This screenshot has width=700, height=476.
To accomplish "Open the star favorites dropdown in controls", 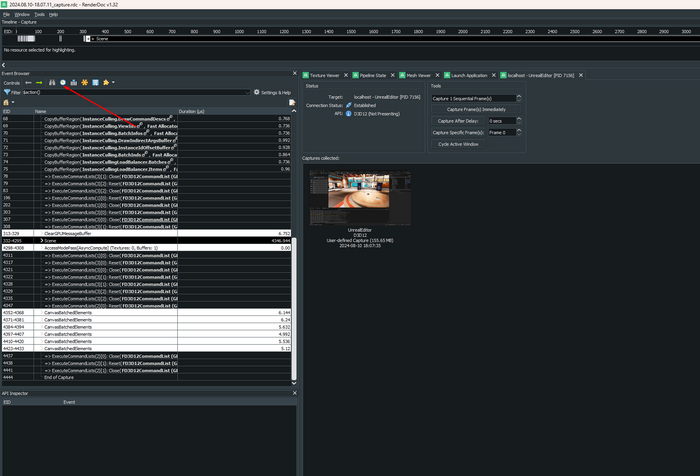I will (108, 82).
